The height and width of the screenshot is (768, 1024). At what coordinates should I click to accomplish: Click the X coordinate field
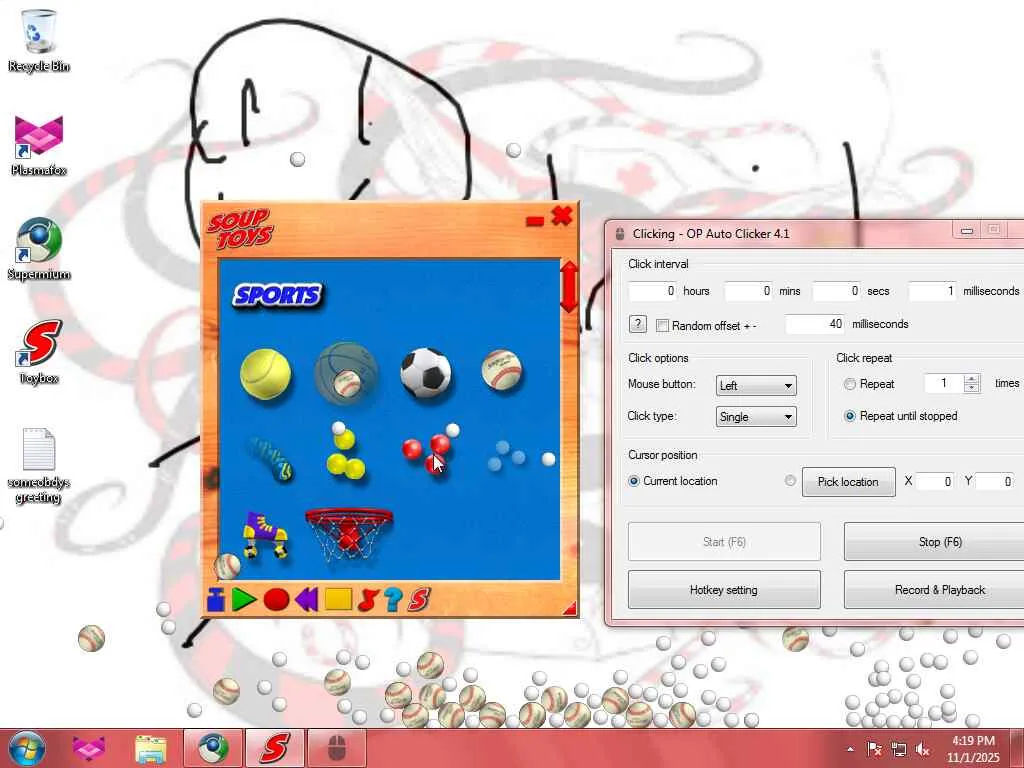[x=935, y=482]
